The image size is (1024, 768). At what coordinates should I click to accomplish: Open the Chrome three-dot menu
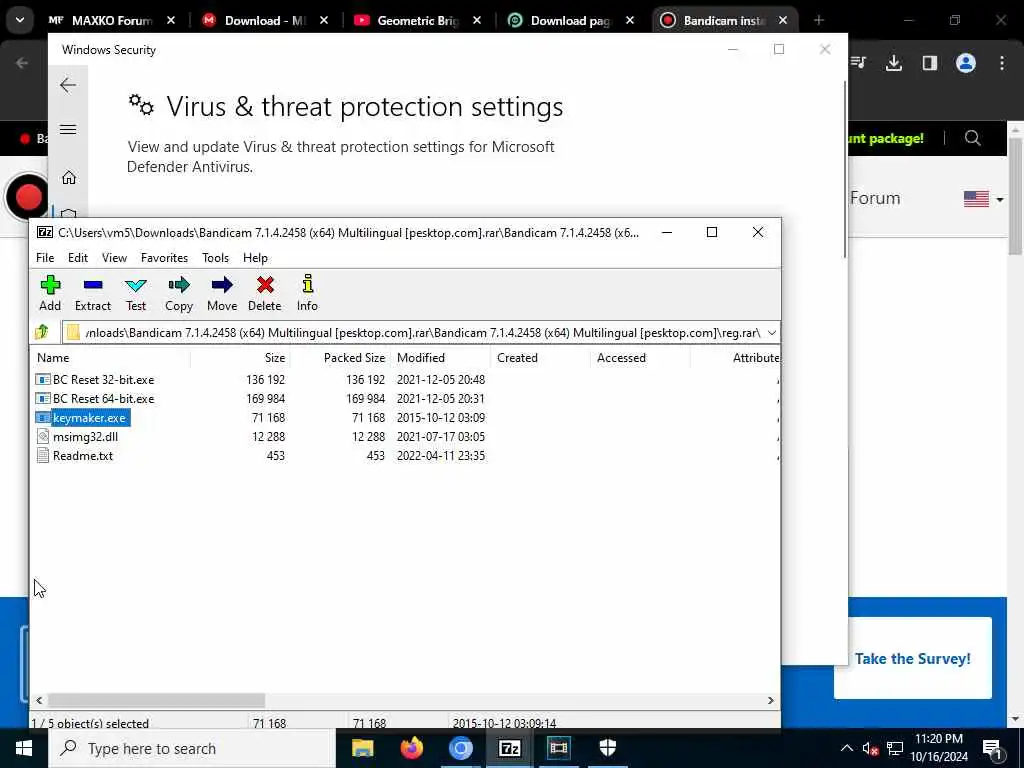coord(1002,63)
